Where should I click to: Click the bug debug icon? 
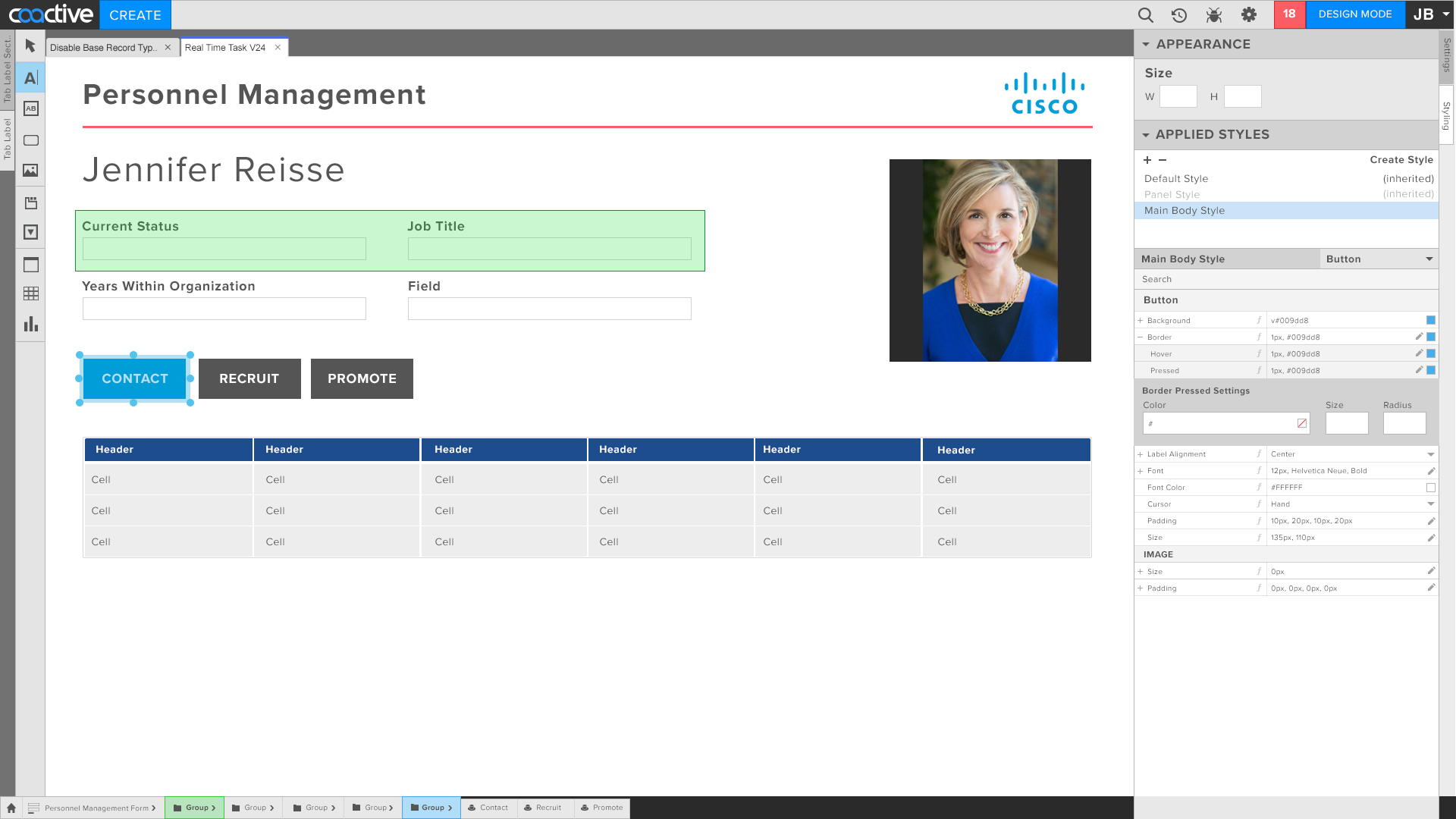click(1214, 14)
